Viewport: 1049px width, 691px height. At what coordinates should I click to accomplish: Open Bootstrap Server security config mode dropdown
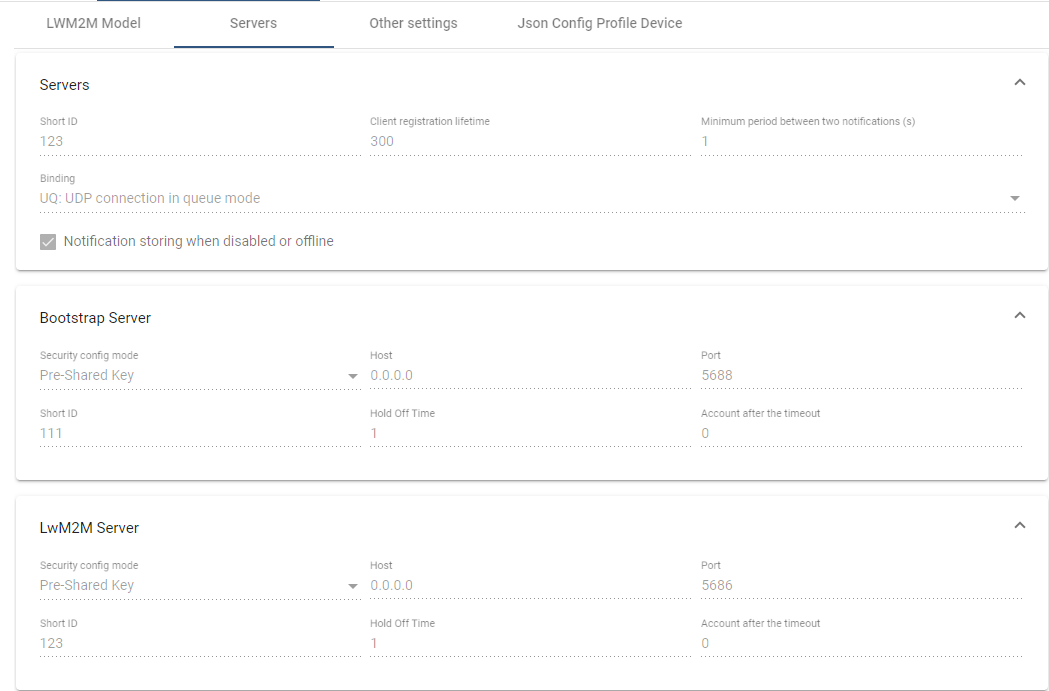[352, 375]
